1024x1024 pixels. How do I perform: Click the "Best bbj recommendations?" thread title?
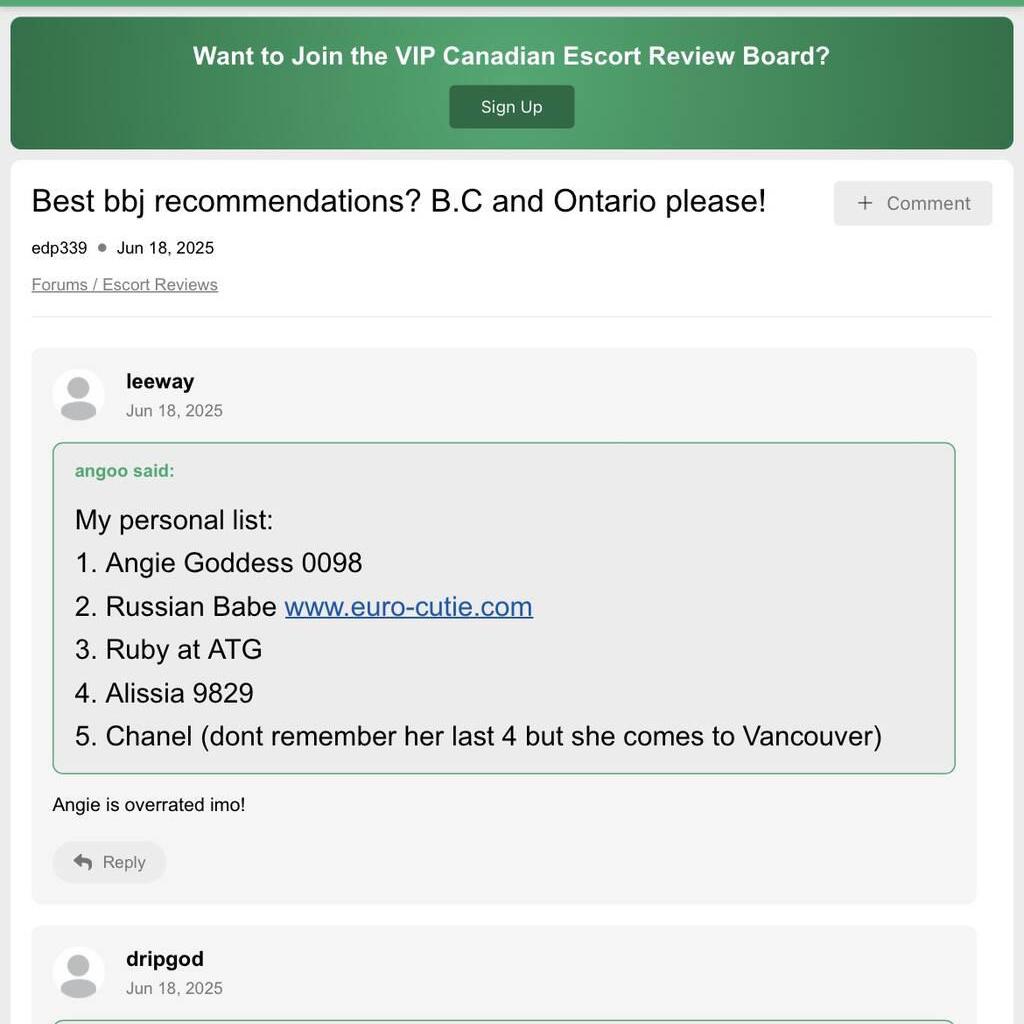coord(398,201)
